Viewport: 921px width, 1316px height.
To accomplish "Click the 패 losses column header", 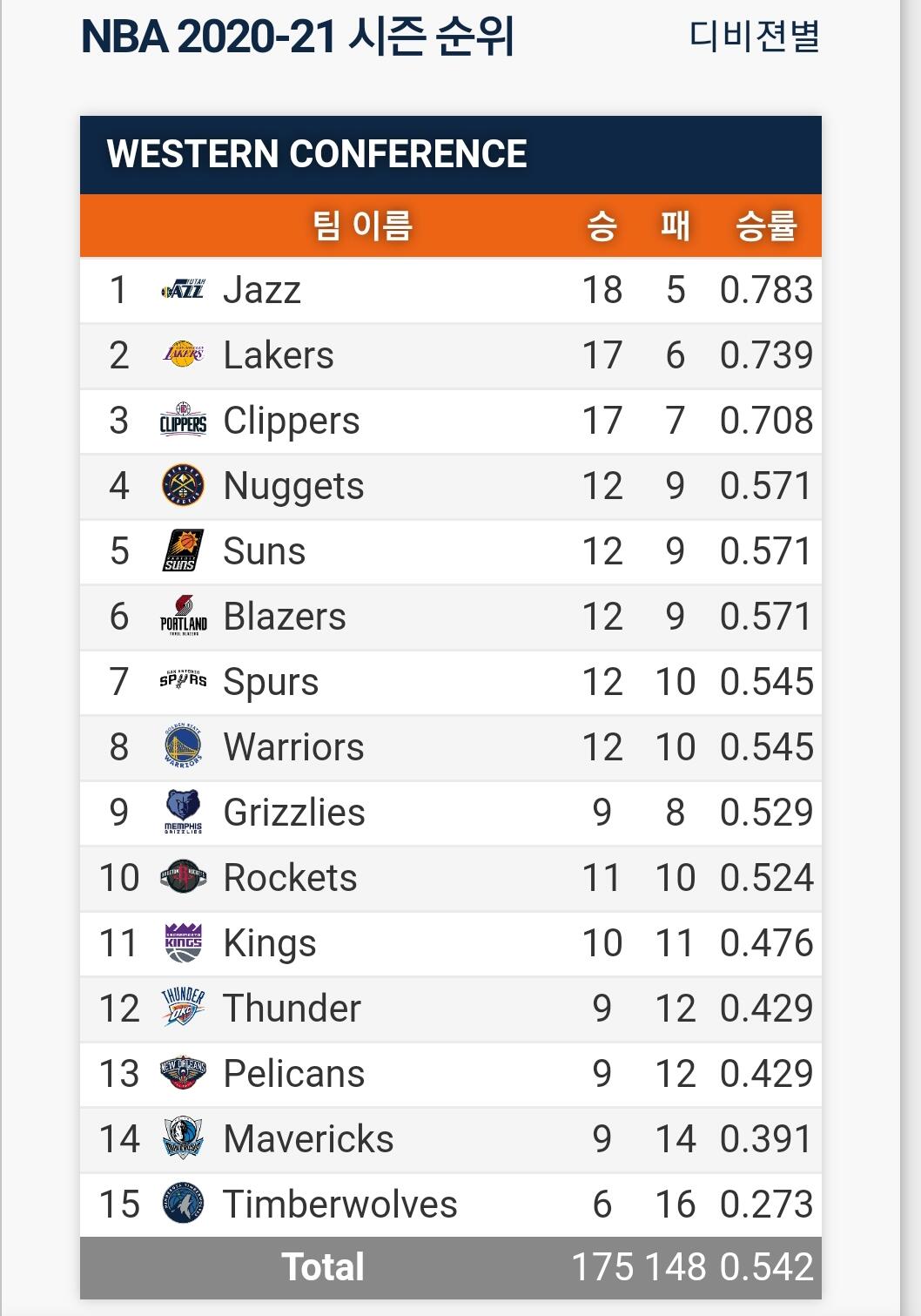I will 675,226.
